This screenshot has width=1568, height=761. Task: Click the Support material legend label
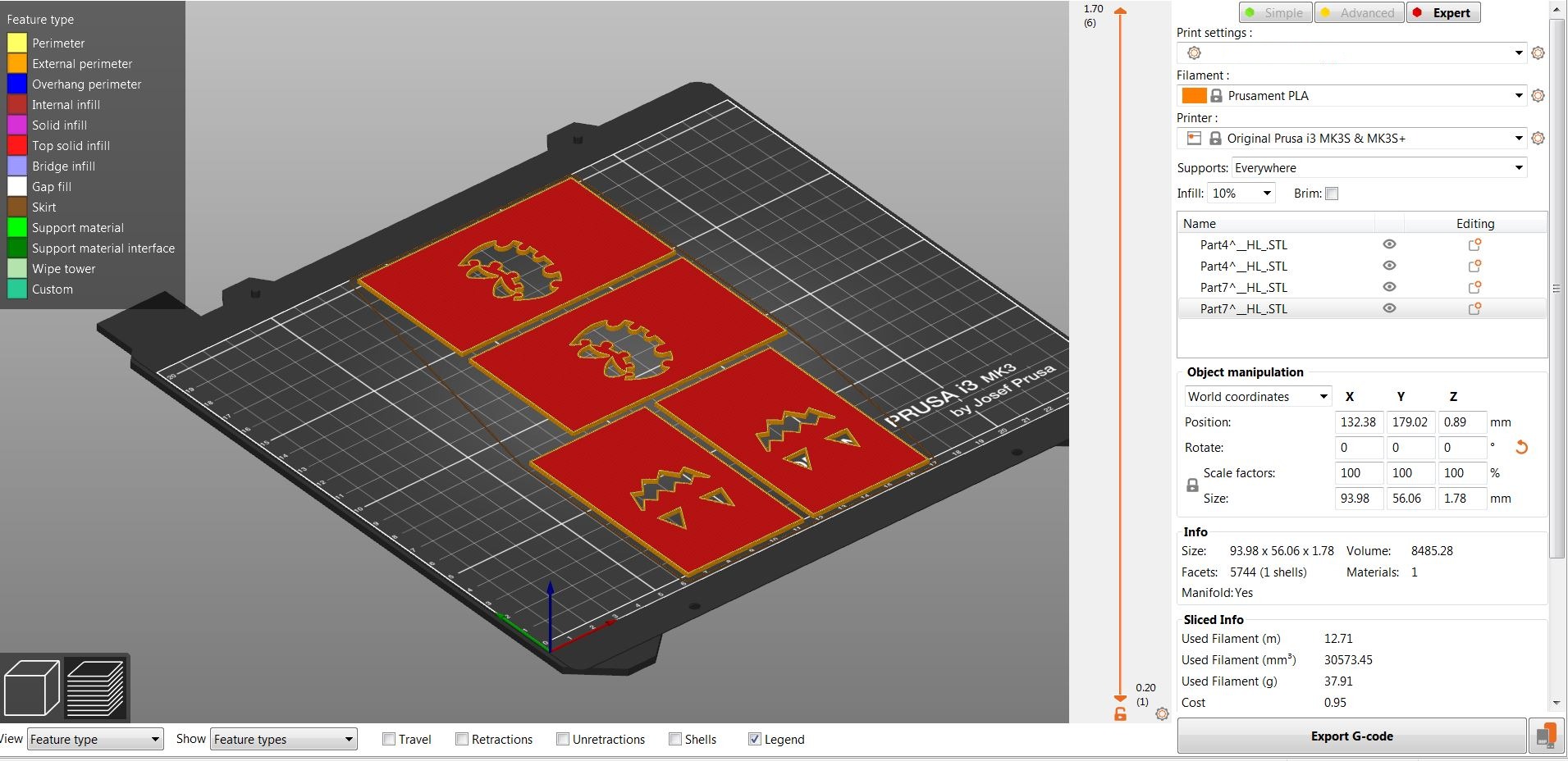[78, 228]
